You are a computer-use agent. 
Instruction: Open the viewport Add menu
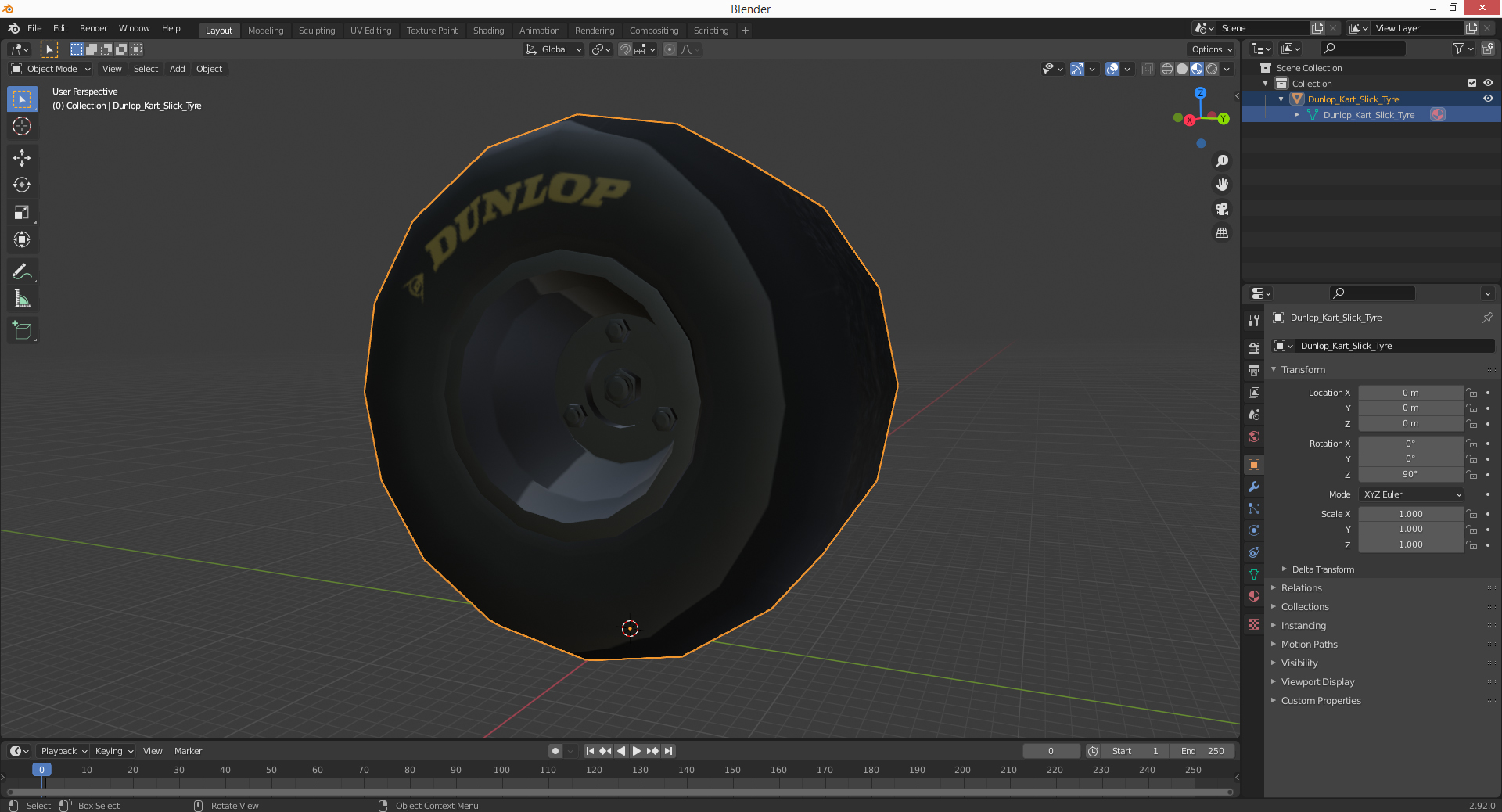click(178, 69)
